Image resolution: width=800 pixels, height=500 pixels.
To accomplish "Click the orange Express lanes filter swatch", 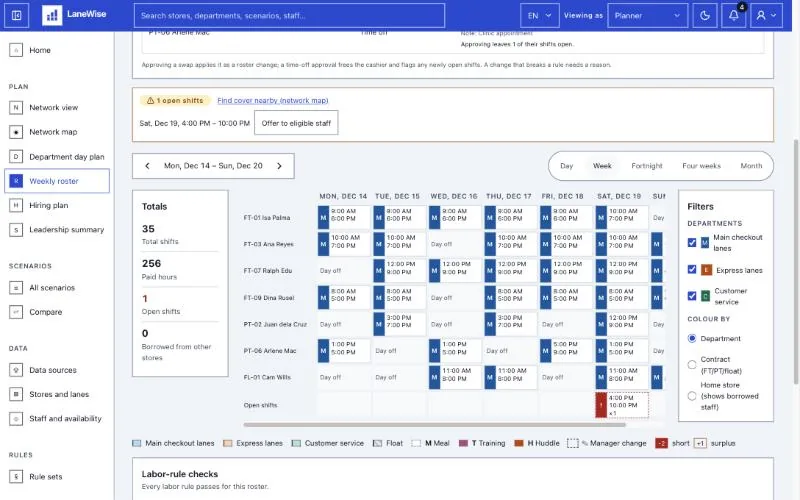I will [x=706, y=270].
